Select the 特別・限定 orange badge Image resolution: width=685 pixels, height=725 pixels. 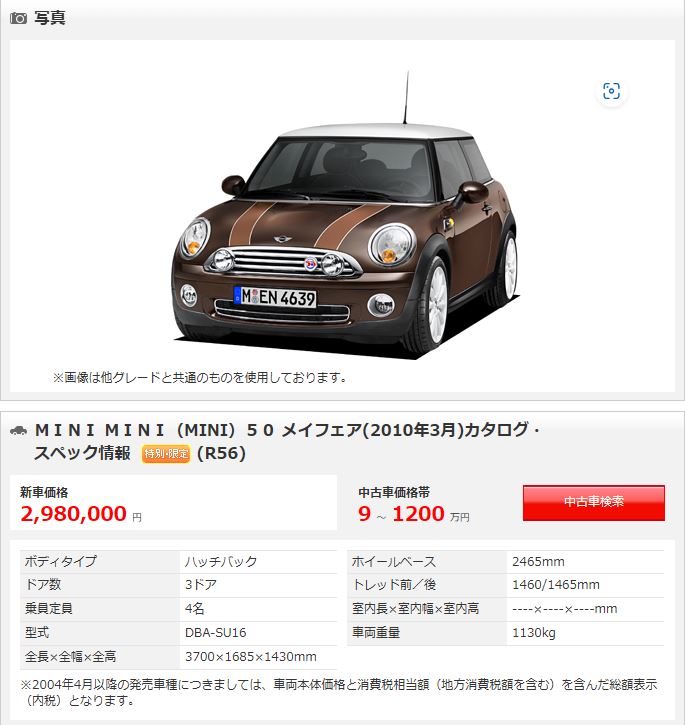pos(166,454)
